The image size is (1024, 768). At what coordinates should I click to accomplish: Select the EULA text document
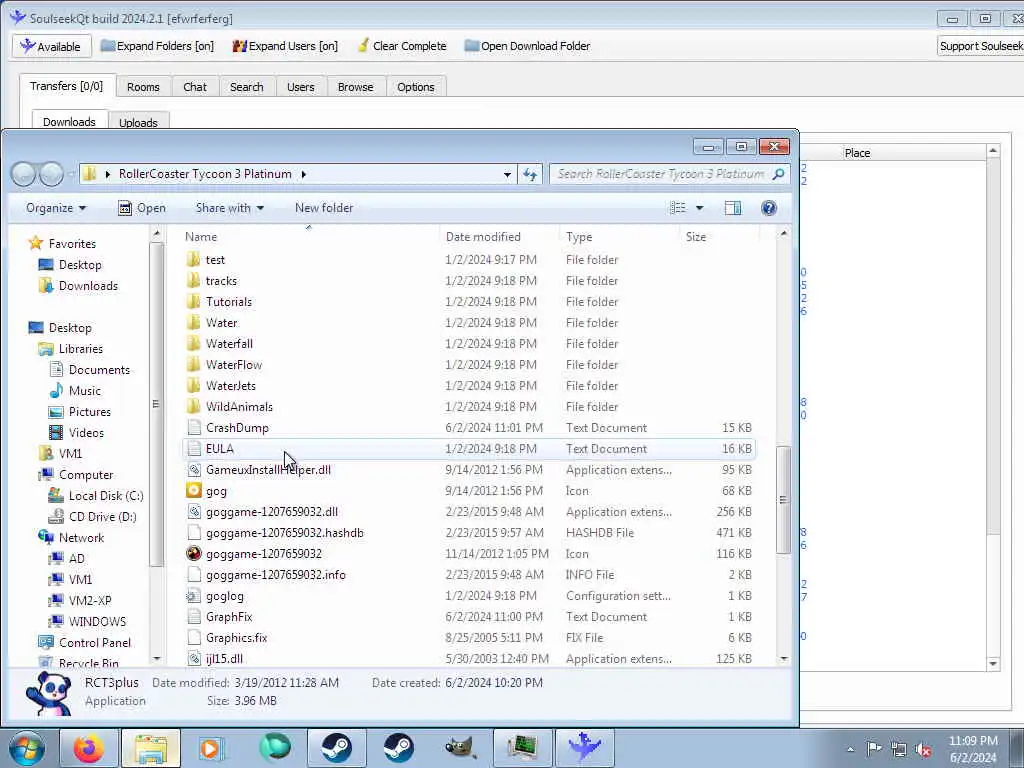[469, 449]
